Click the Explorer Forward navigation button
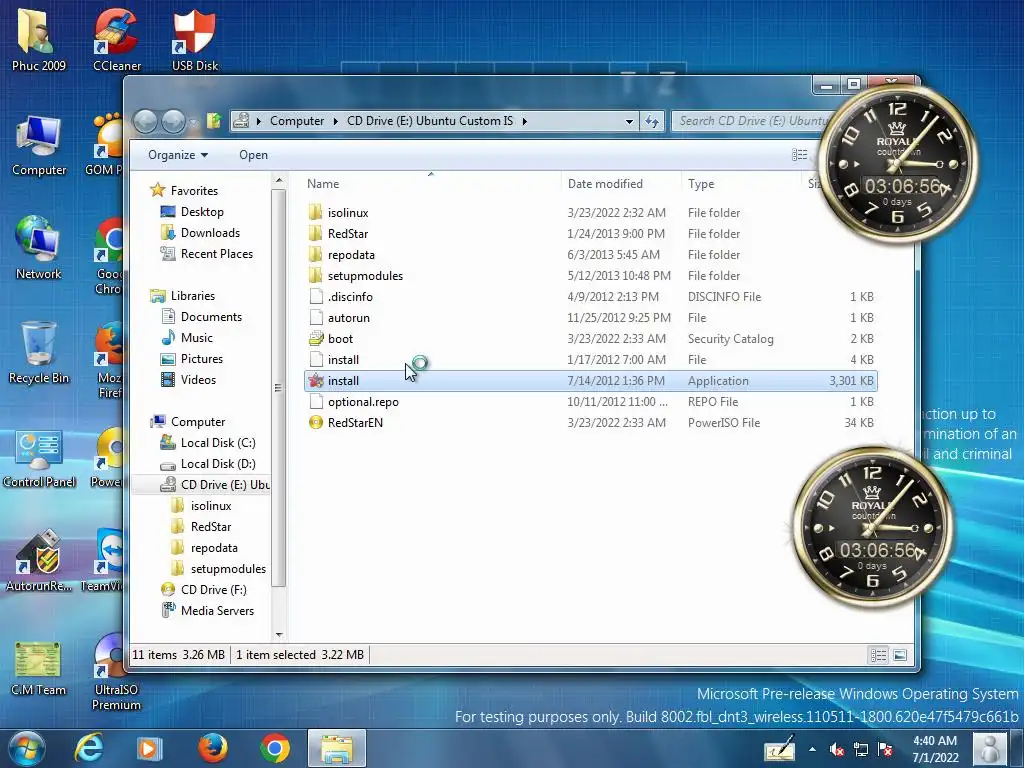Viewport: 1024px width, 768px height. click(173, 121)
